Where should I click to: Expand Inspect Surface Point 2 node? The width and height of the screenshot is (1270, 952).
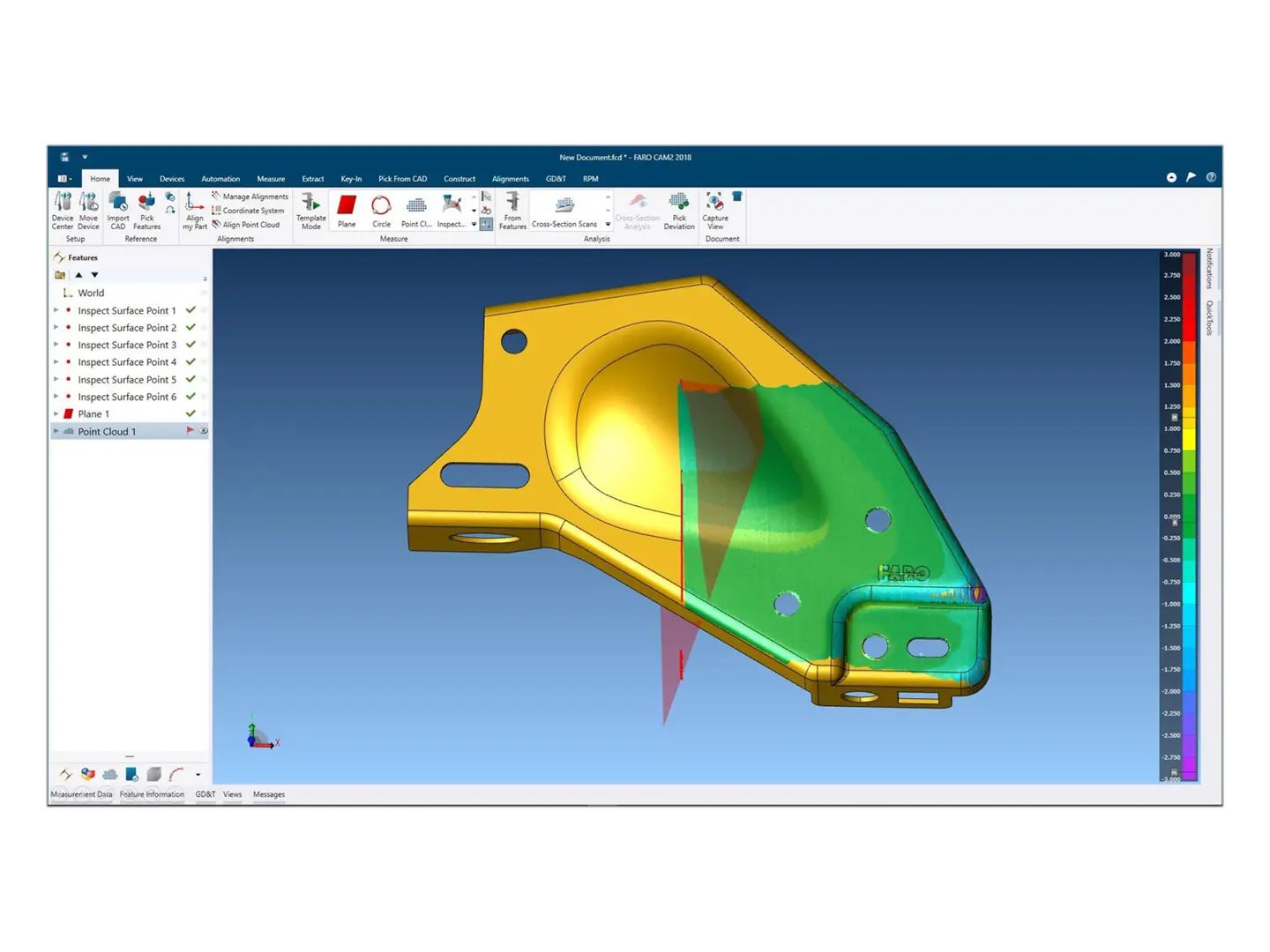point(56,327)
